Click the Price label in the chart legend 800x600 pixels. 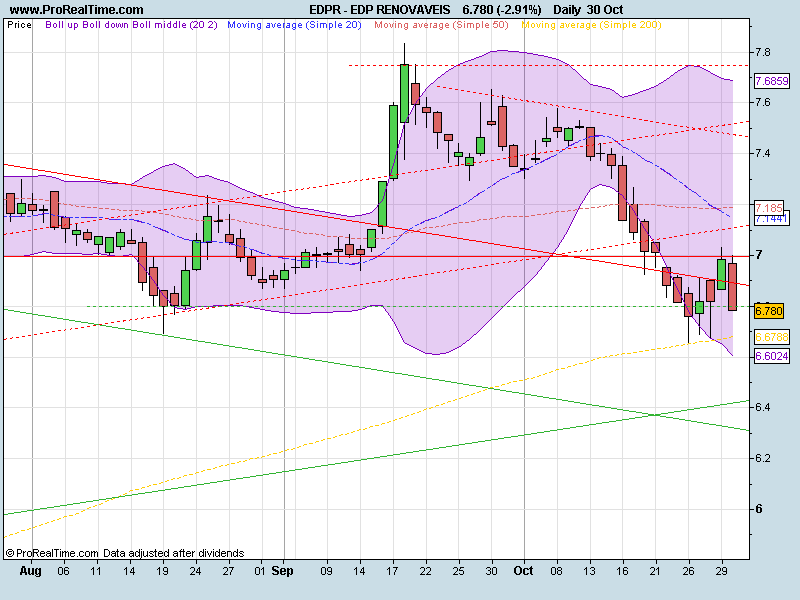19,24
